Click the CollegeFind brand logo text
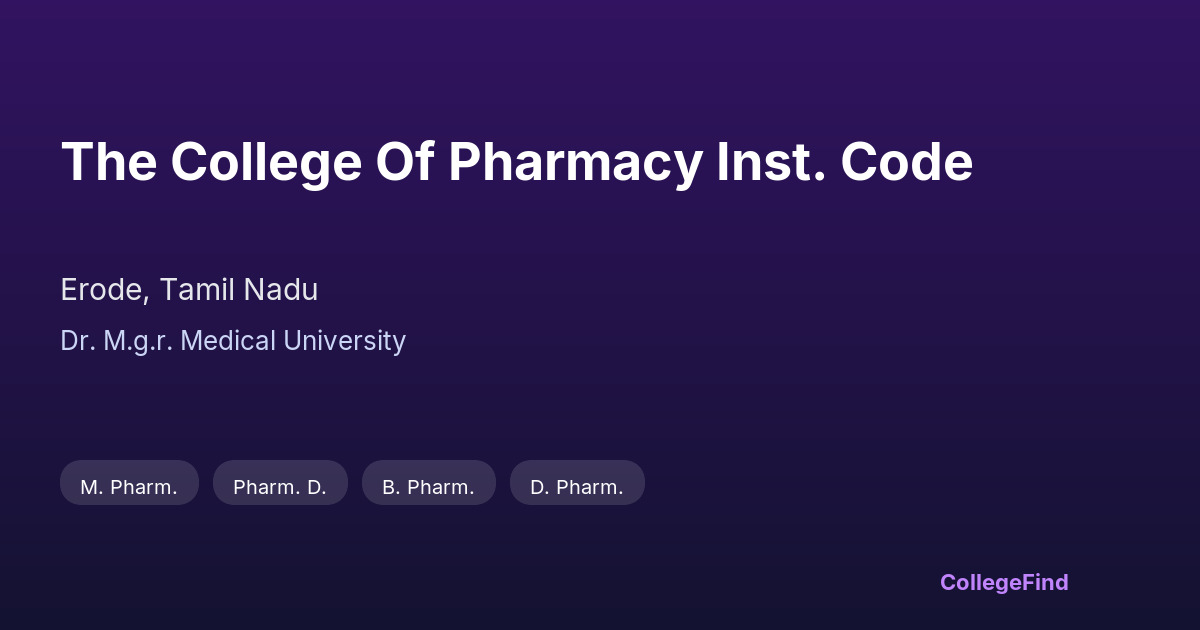1200x630 pixels. click(x=1004, y=582)
